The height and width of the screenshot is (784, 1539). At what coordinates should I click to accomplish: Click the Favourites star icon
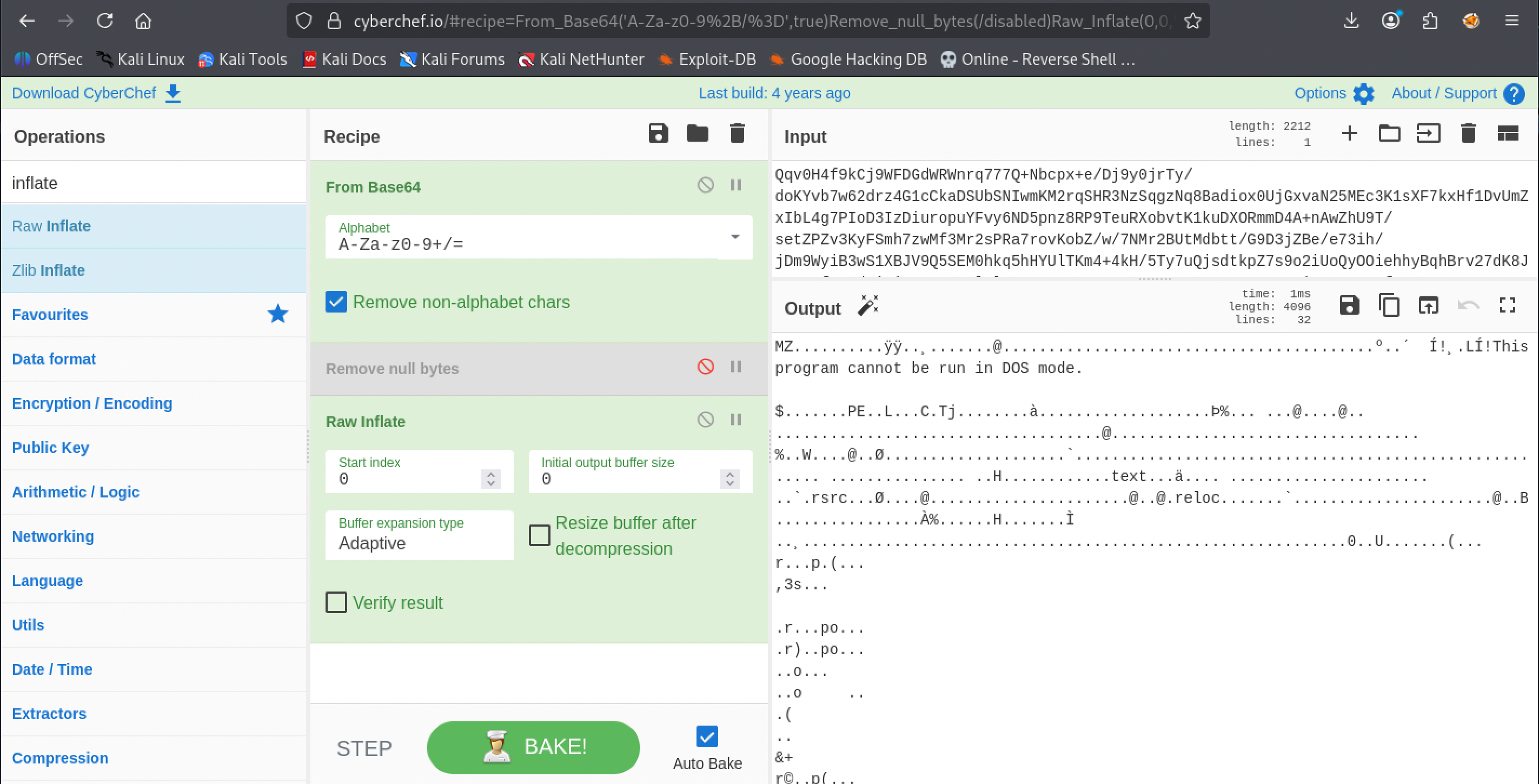278,314
